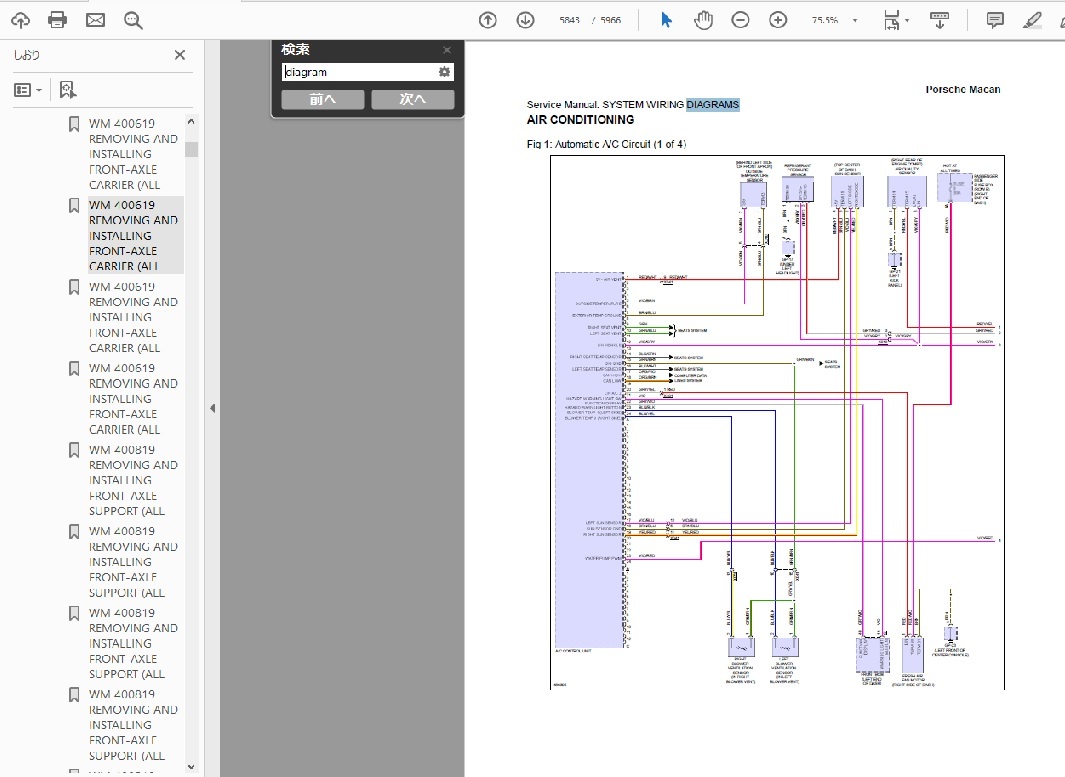Activate the hand pan tool

tap(703, 20)
